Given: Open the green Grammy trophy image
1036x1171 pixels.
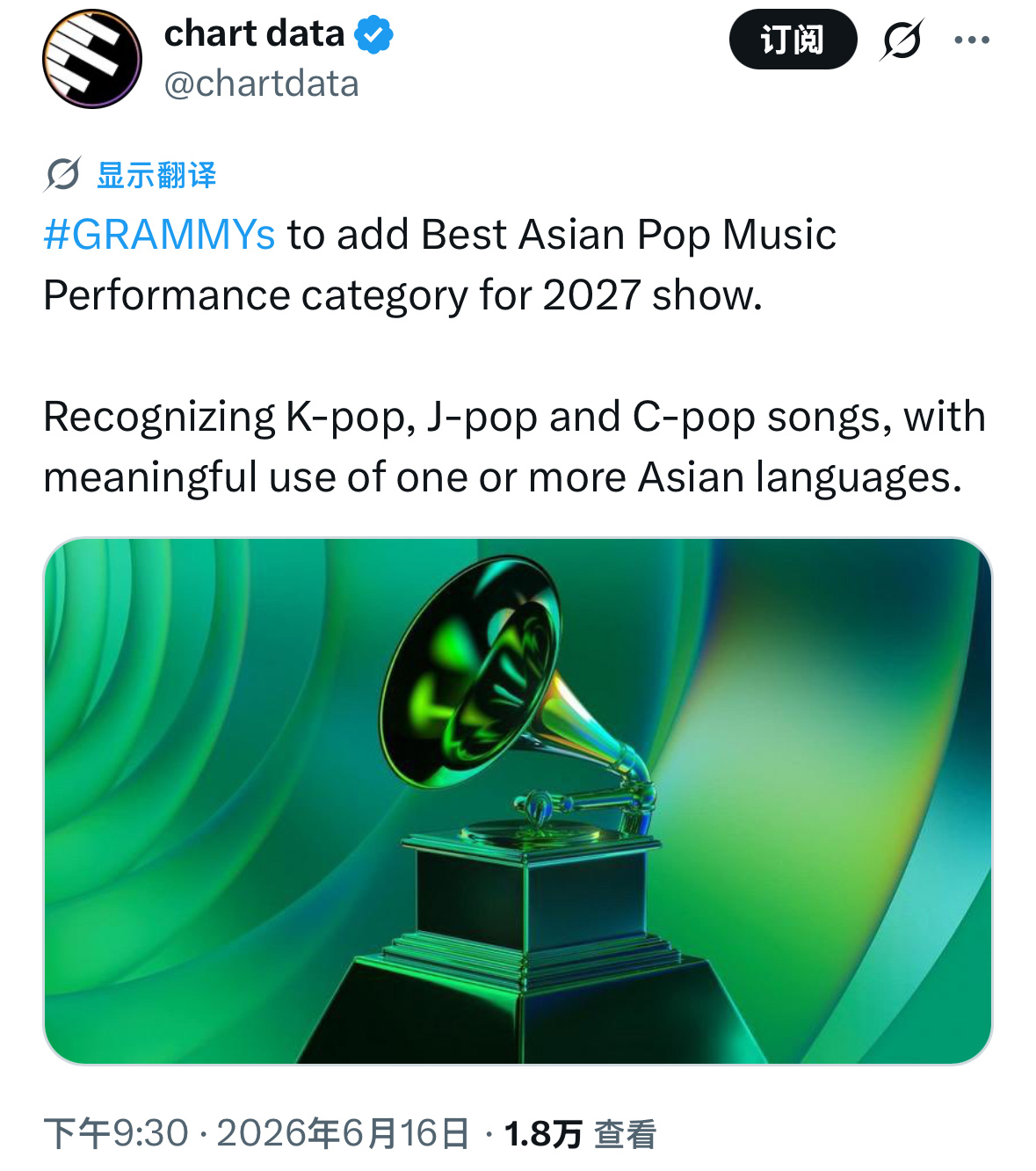Looking at the screenshot, I should pos(518,801).
